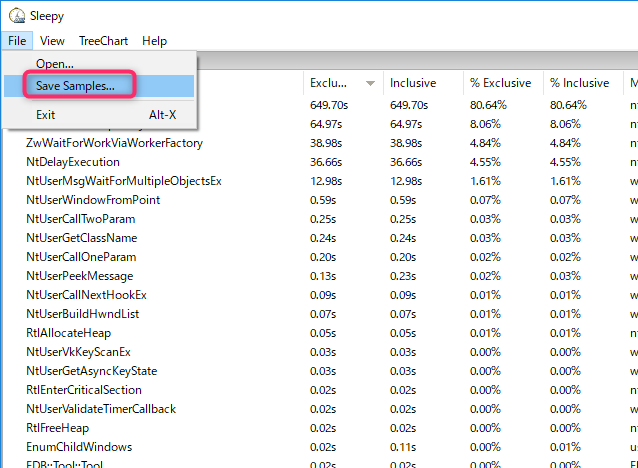This screenshot has width=638, height=468.
Task: Click the % Exclusive column header
Action: coord(503,83)
